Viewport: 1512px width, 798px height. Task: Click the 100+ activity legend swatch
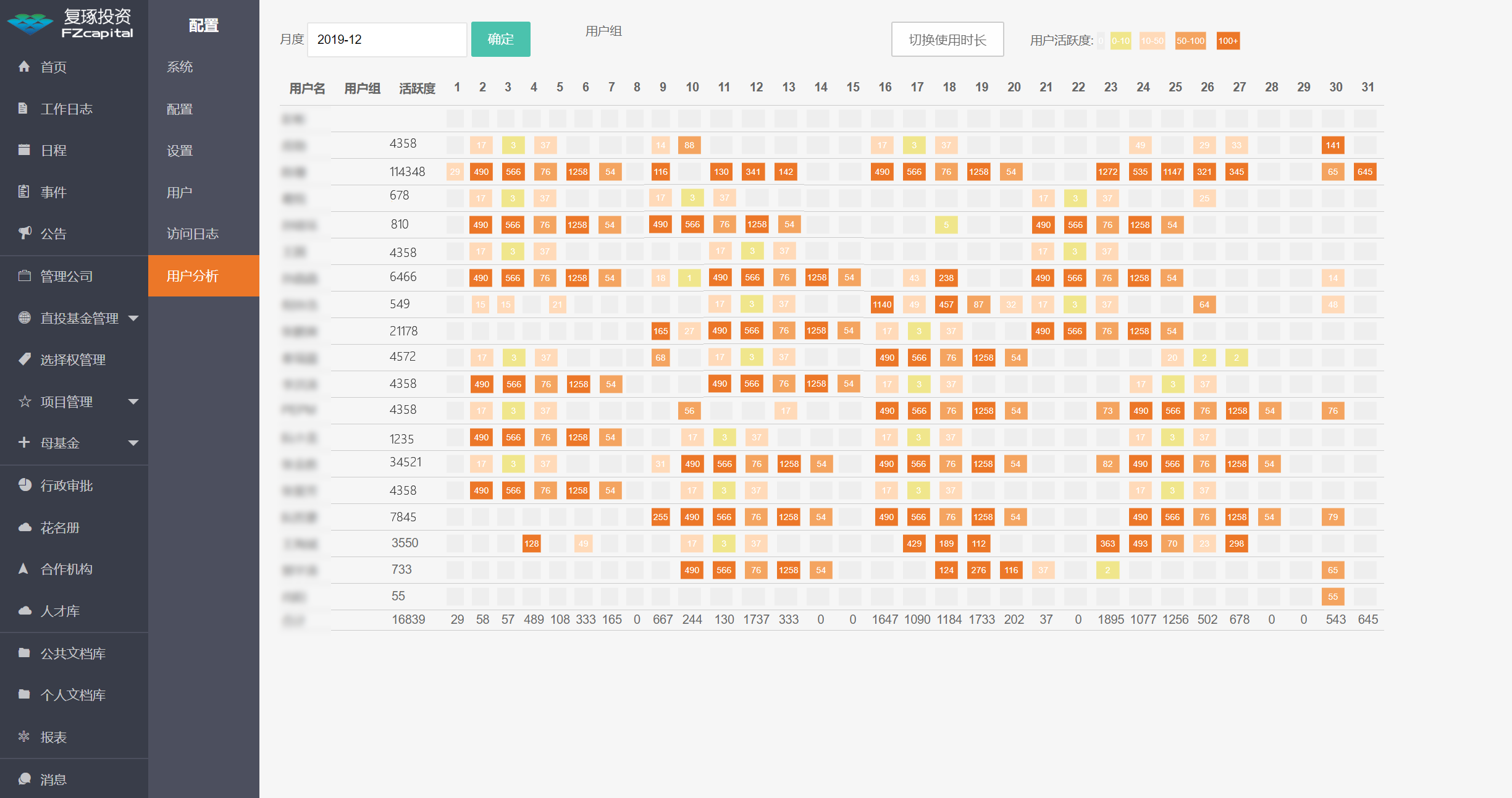(x=1228, y=41)
